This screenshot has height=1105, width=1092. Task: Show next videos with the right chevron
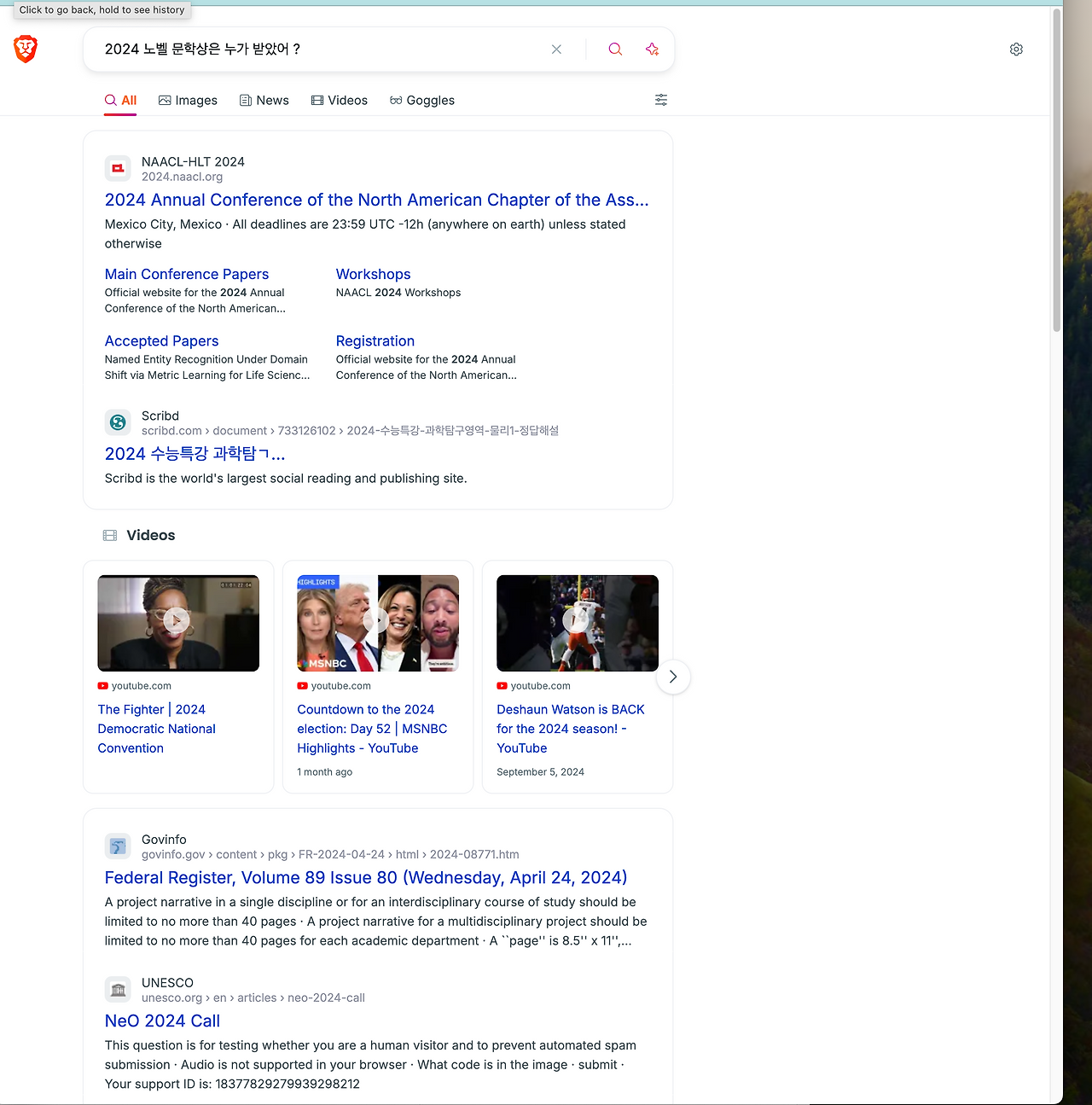click(673, 677)
